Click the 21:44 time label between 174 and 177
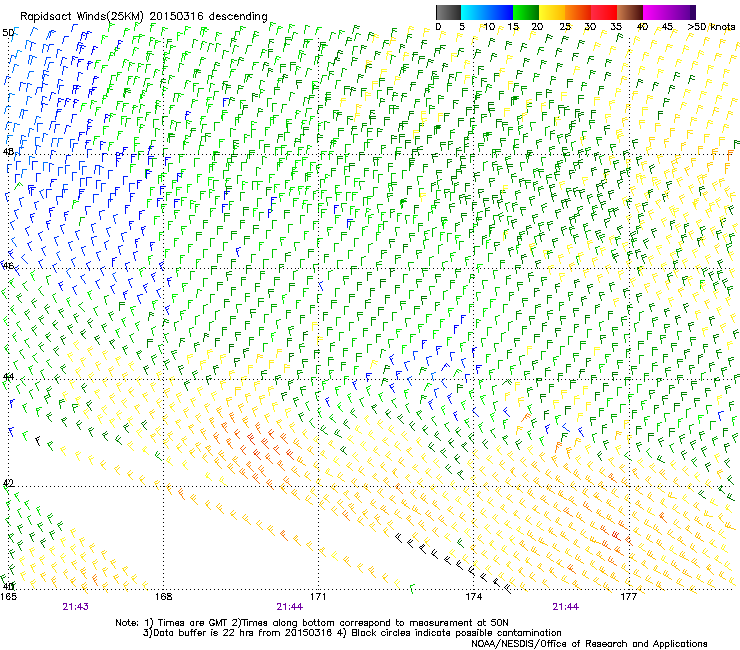The width and height of the screenshot is (740, 650). tap(565, 607)
